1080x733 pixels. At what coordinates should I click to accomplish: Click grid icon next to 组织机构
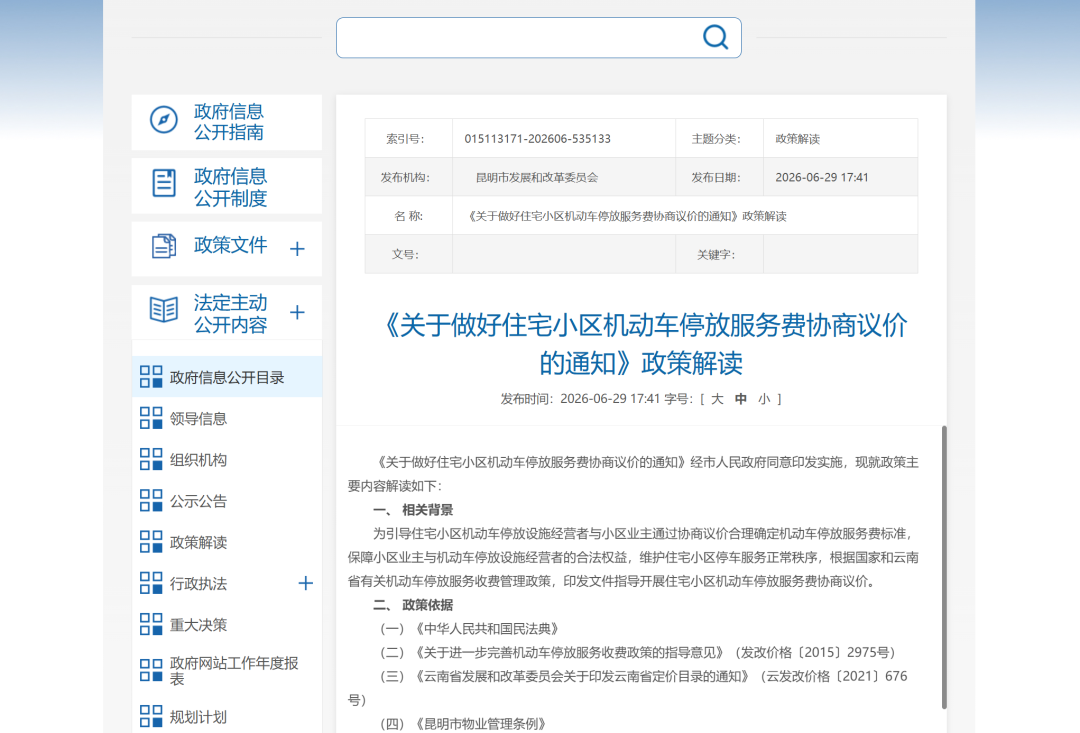coord(151,460)
